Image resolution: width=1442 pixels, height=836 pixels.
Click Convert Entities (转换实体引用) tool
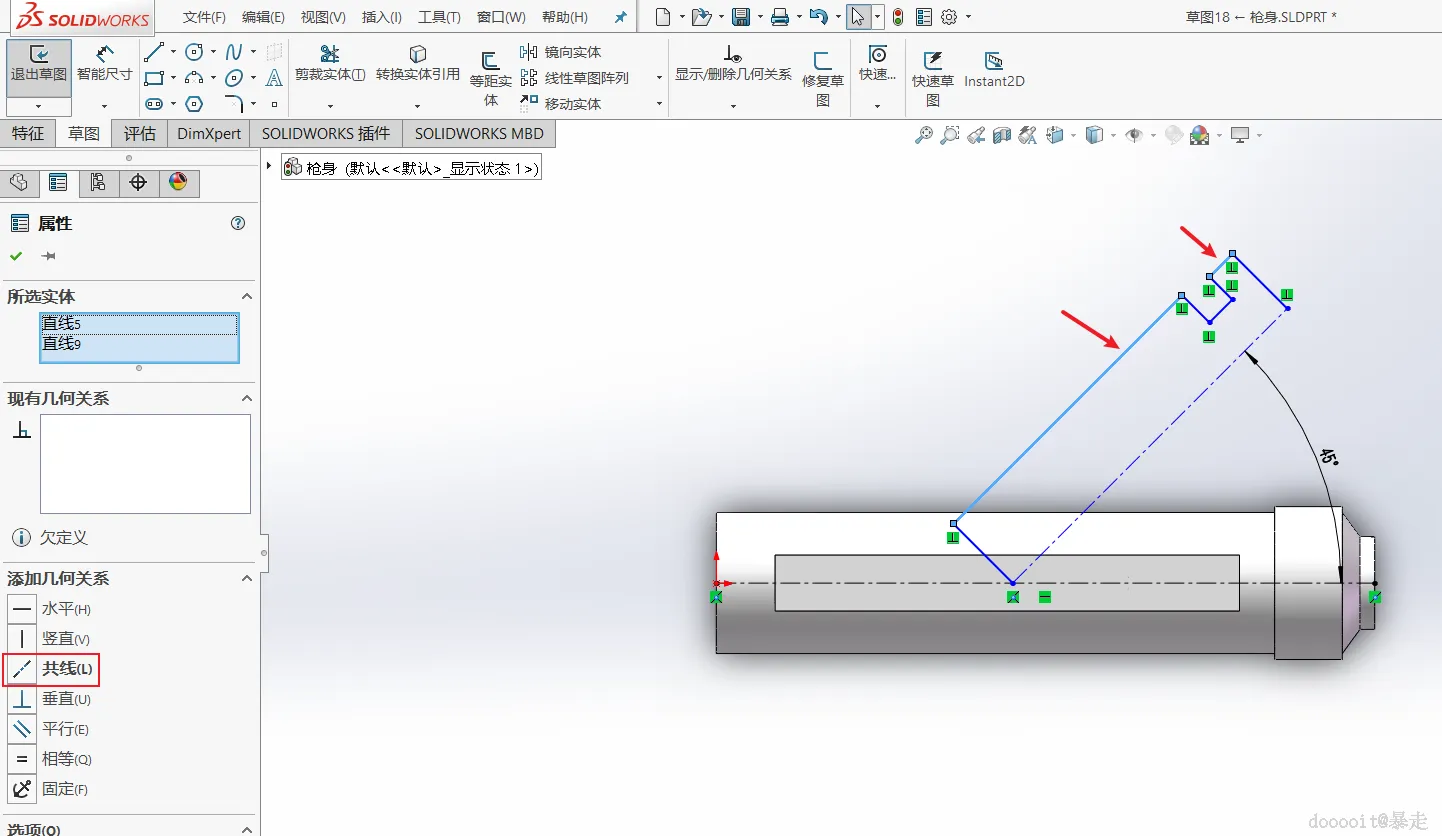tap(418, 64)
